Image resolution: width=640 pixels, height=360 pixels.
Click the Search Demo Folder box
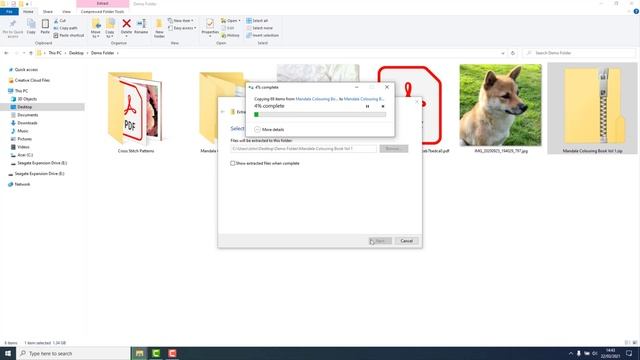click(579, 53)
